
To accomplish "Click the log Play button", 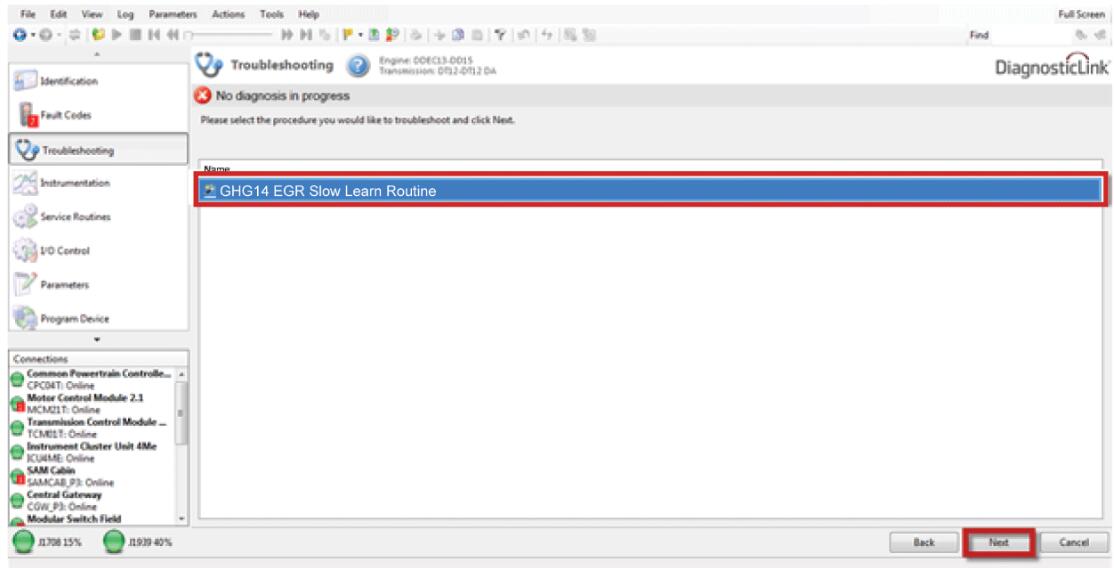I will pyautogui.click(x=117, y=35).
